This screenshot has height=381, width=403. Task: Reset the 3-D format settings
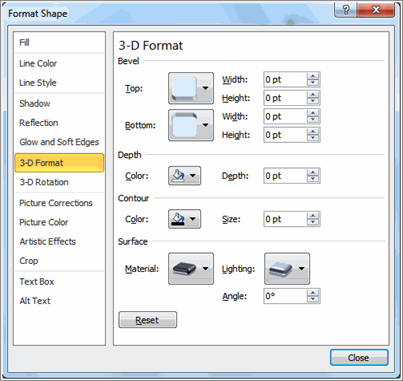point(148,320)
